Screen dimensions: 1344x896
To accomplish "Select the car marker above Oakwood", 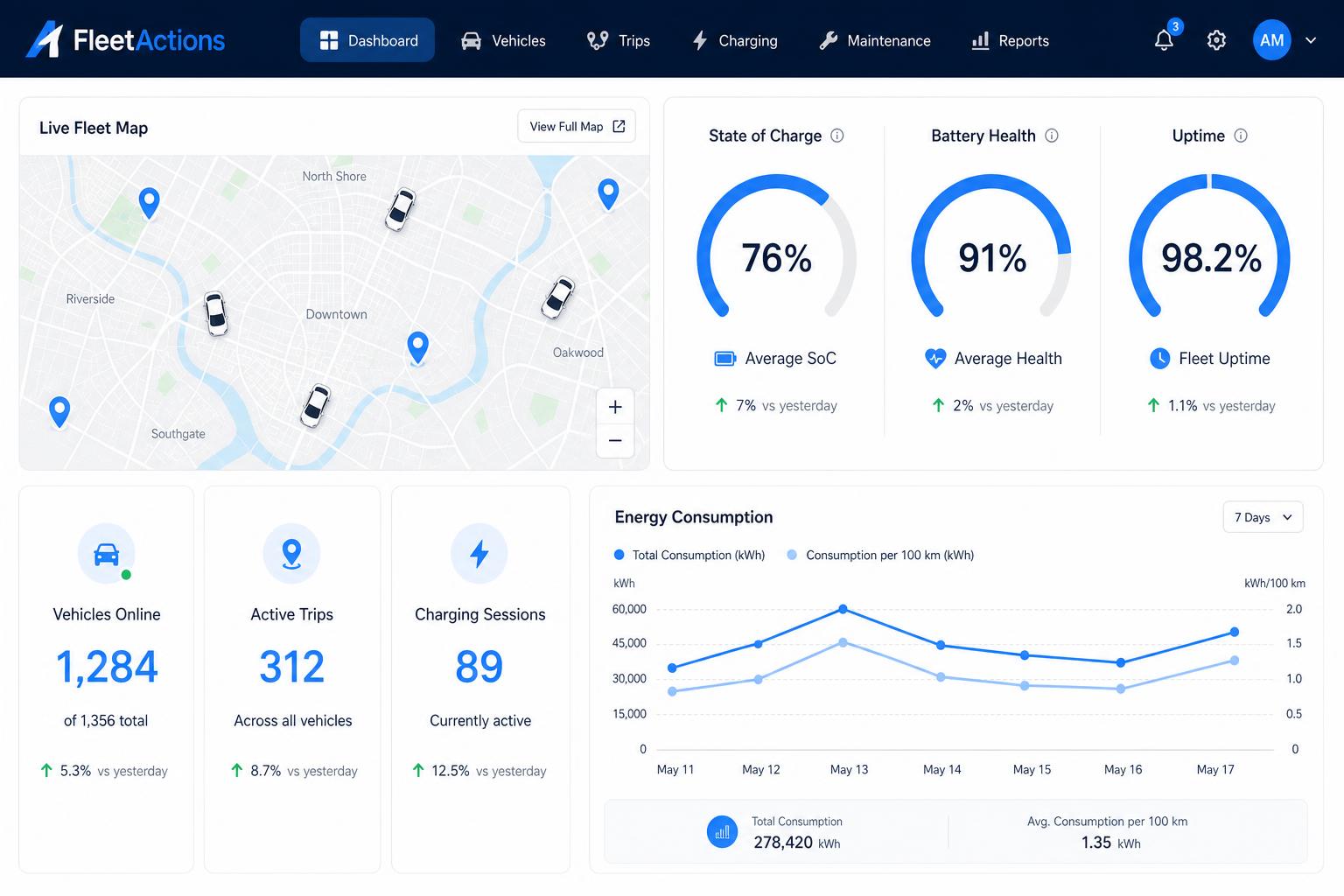I will 557,297.
